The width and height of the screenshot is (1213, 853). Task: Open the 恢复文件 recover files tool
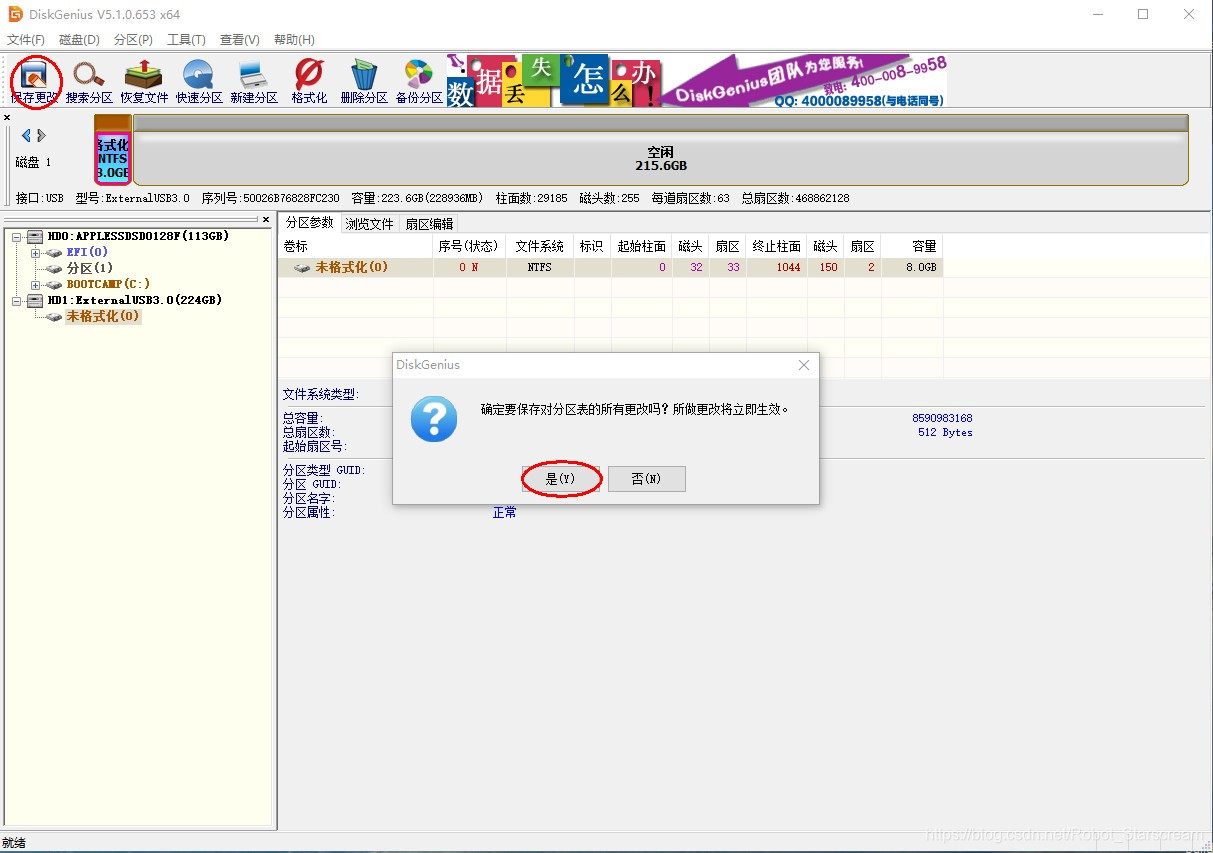pos(144,80)
